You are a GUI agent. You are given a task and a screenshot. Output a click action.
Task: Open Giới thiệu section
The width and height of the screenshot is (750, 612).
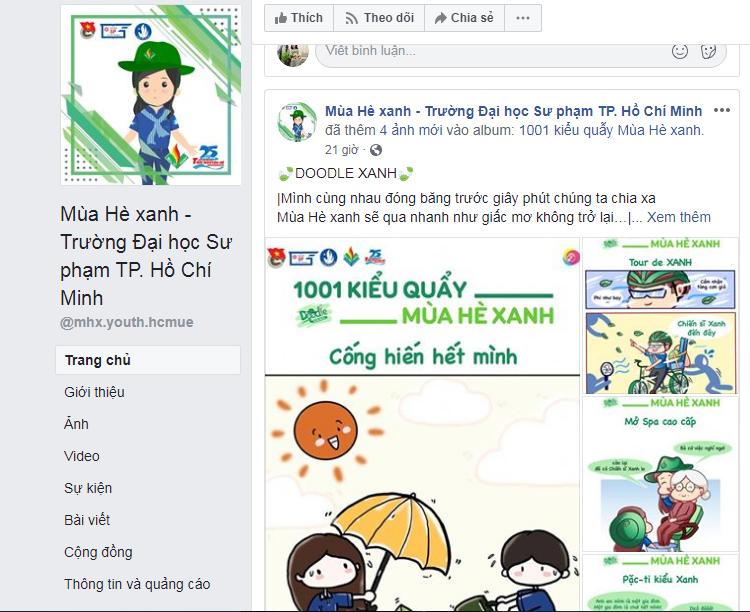[94, 392]
